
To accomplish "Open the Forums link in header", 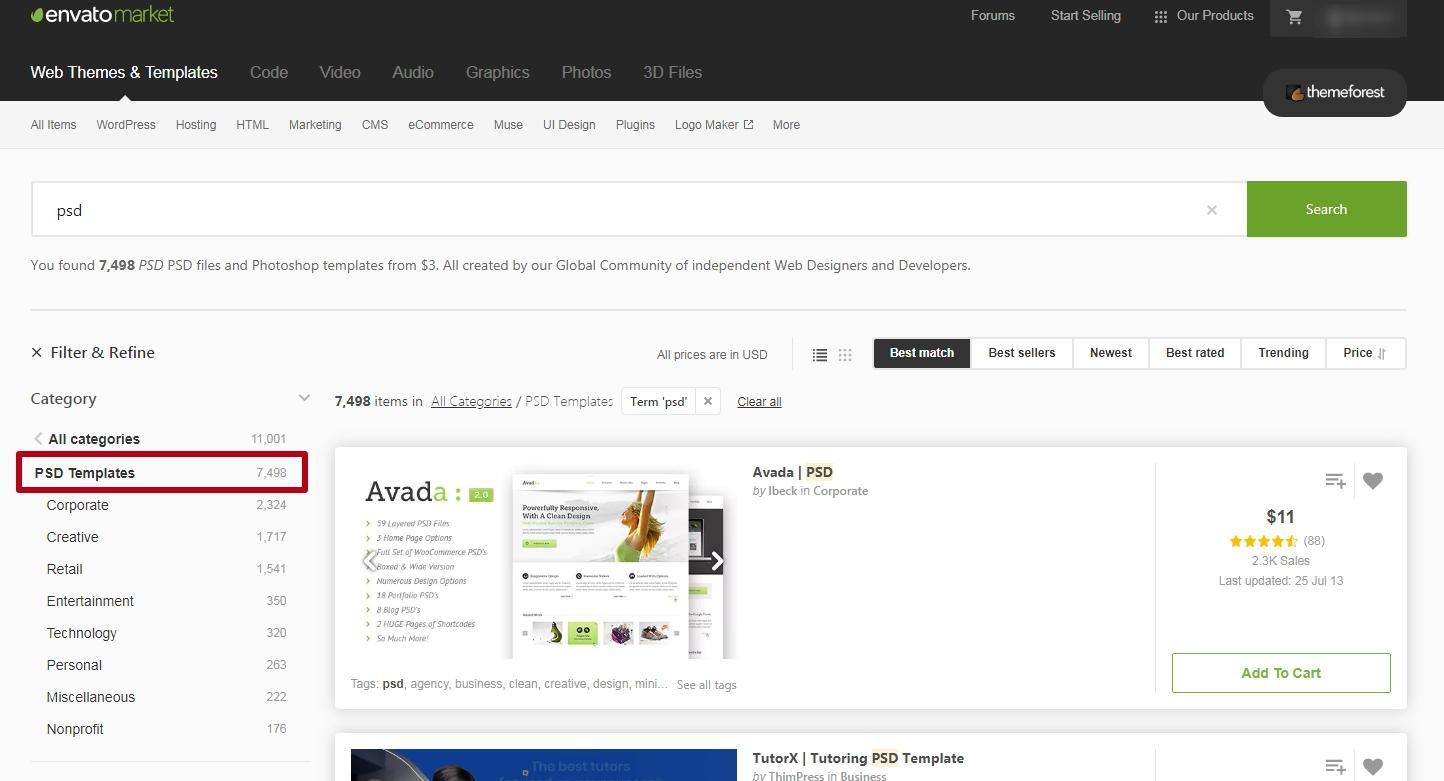I will (x=992, y=16).
